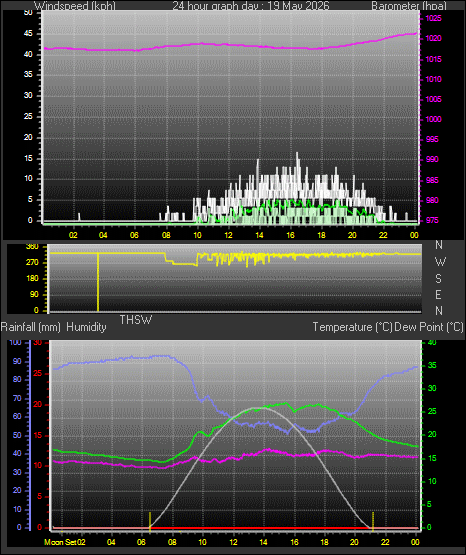Click the 'Rainfall (mm)' label
The height and width of the screenshot is (555, 466).
(31, 327)
